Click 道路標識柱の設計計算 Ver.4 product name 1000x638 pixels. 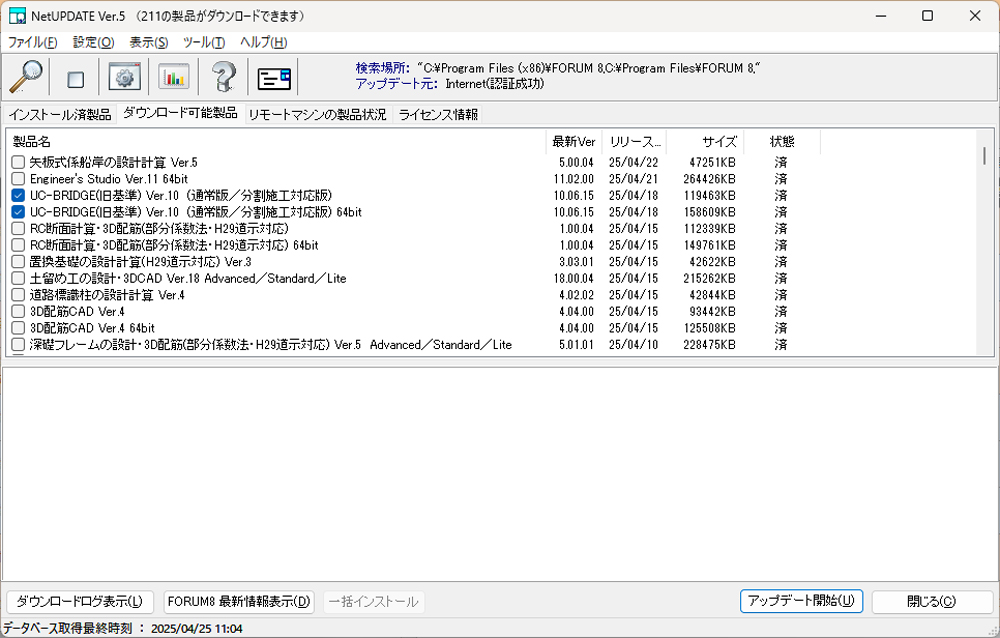pos(107,295)
